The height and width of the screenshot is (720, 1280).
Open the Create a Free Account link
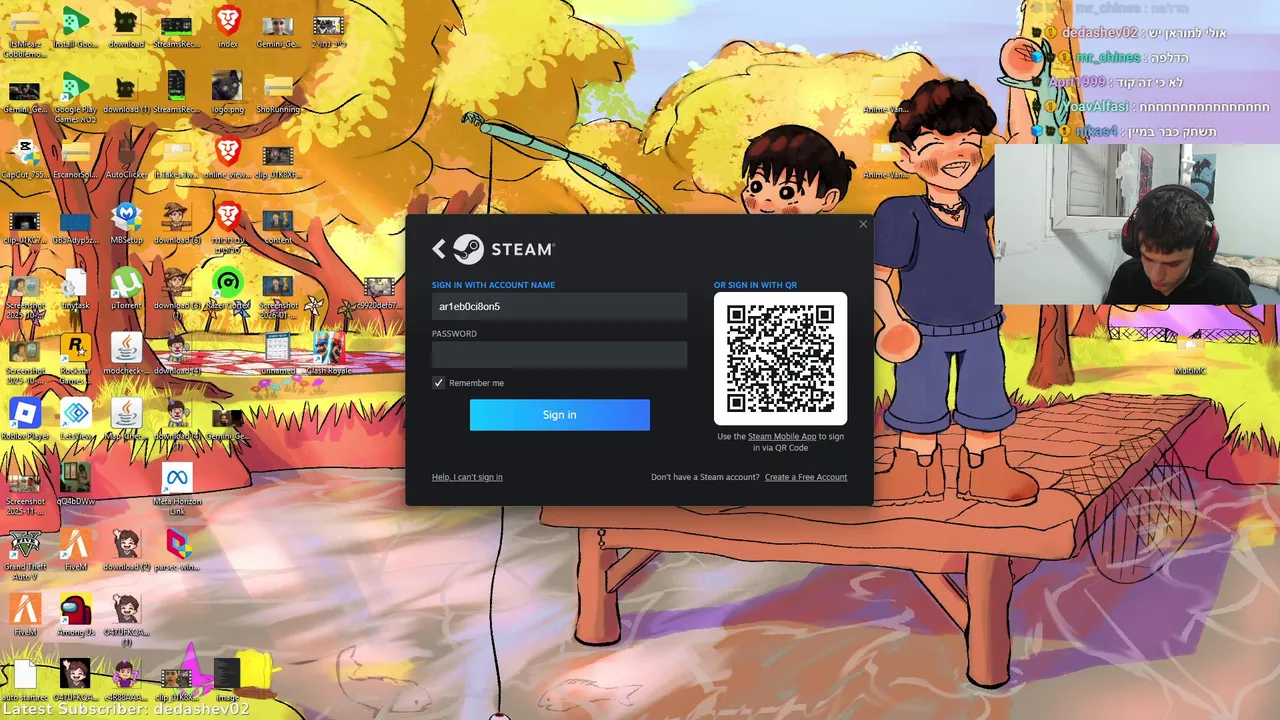tap(806, 477)
